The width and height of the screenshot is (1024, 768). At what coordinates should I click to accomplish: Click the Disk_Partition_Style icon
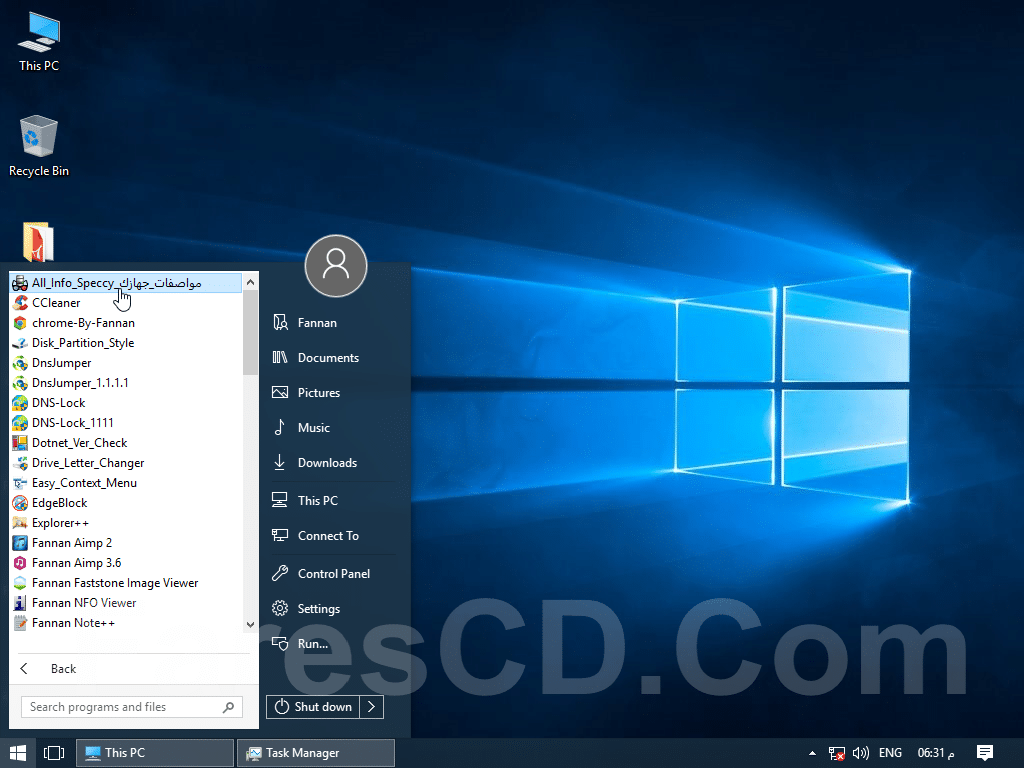click(20, 343)
